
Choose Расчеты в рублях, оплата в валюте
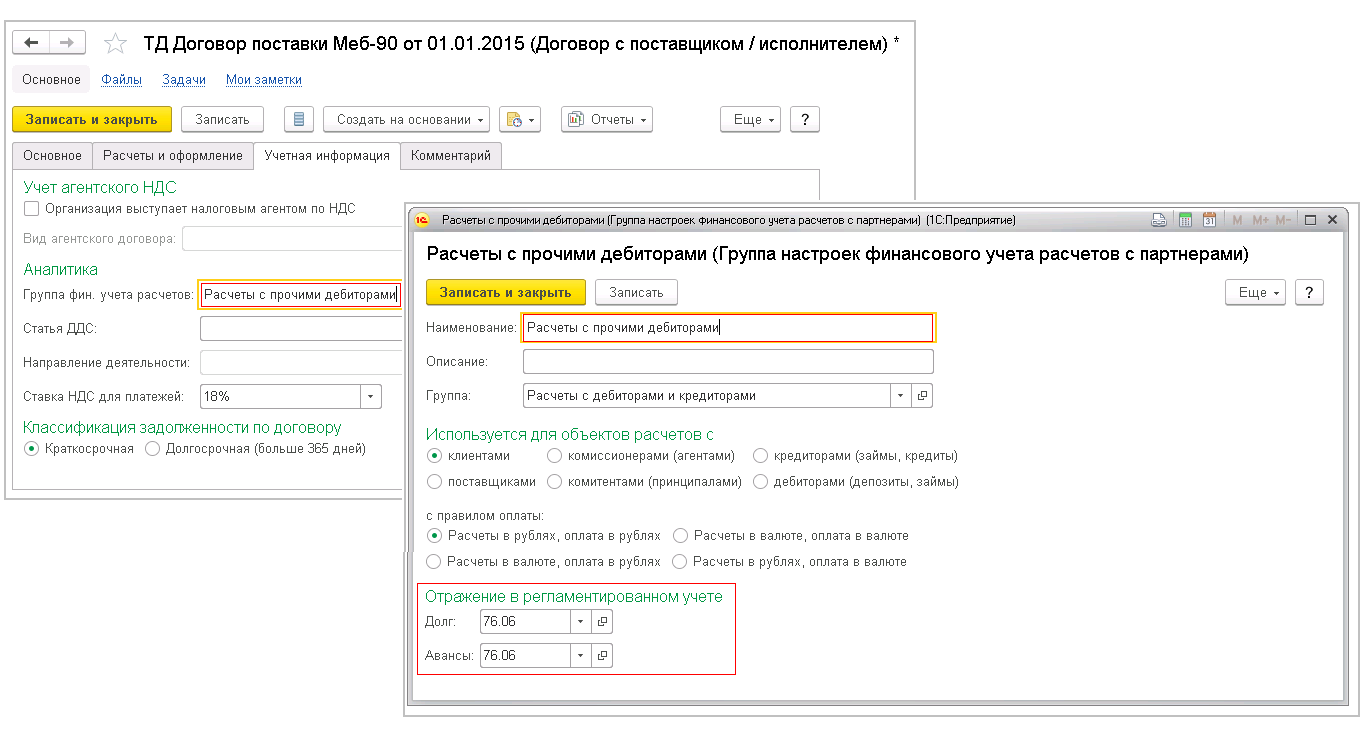[680, 562]
